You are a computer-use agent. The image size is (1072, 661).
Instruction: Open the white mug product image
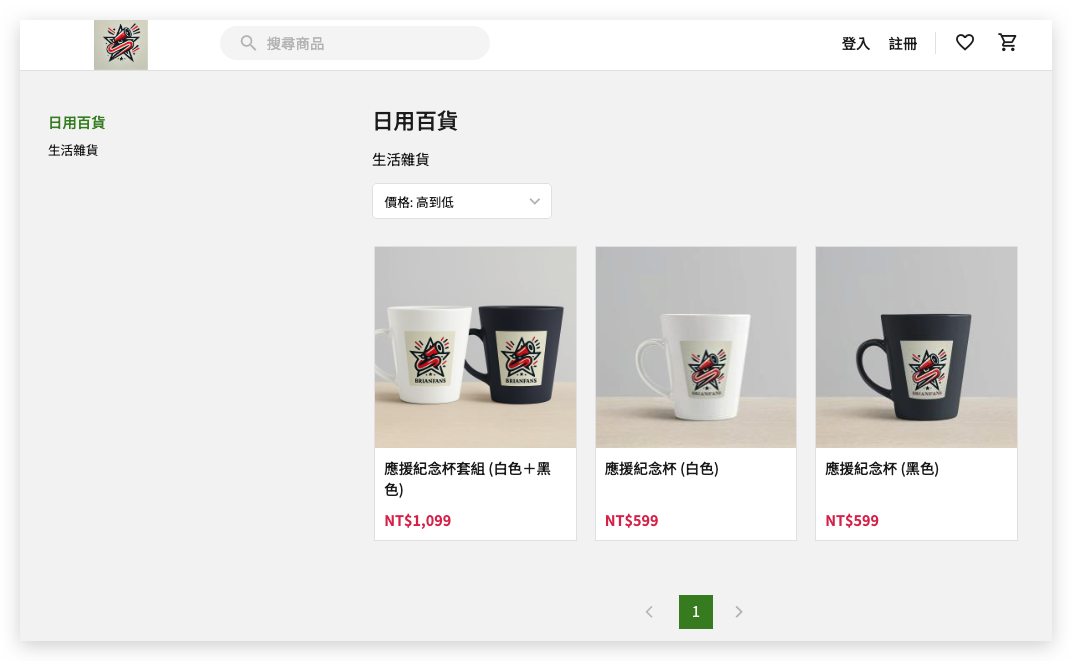tap(695, 347)
